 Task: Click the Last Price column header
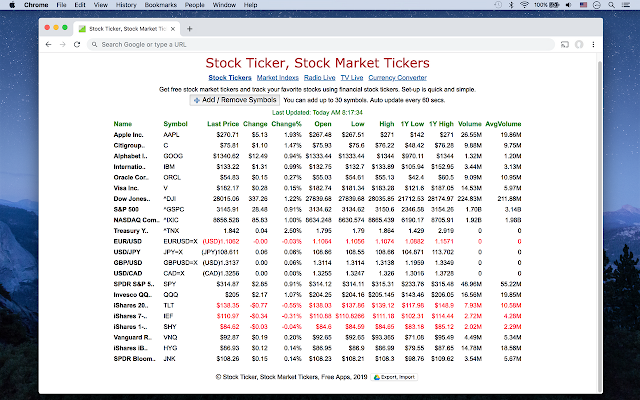tap(223, 124)
